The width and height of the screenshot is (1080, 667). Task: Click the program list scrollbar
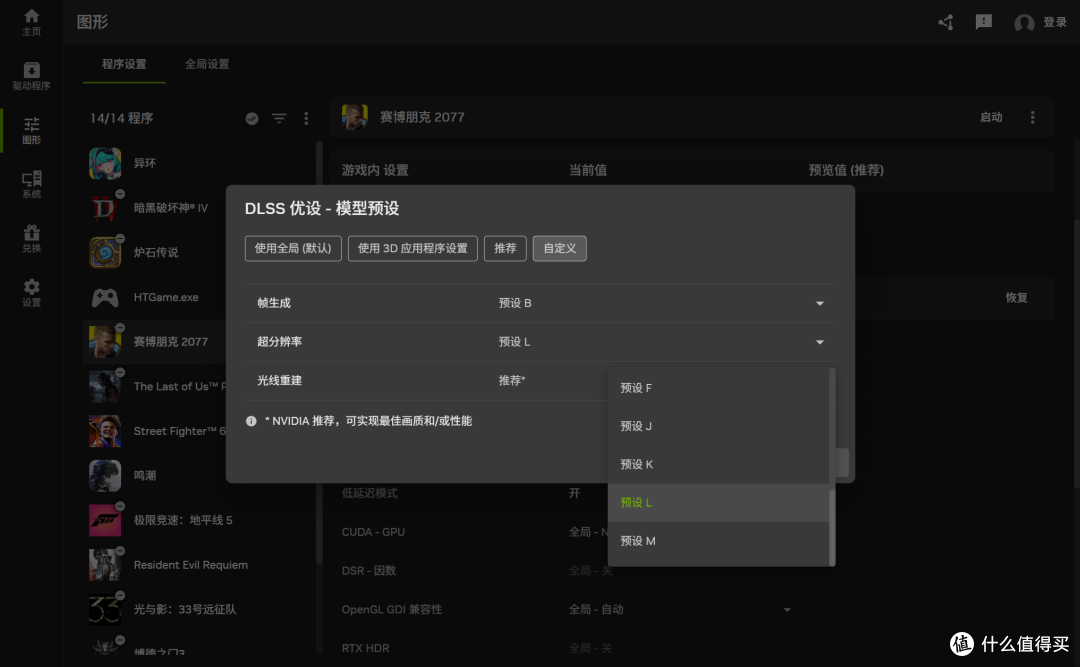[319, 351]
